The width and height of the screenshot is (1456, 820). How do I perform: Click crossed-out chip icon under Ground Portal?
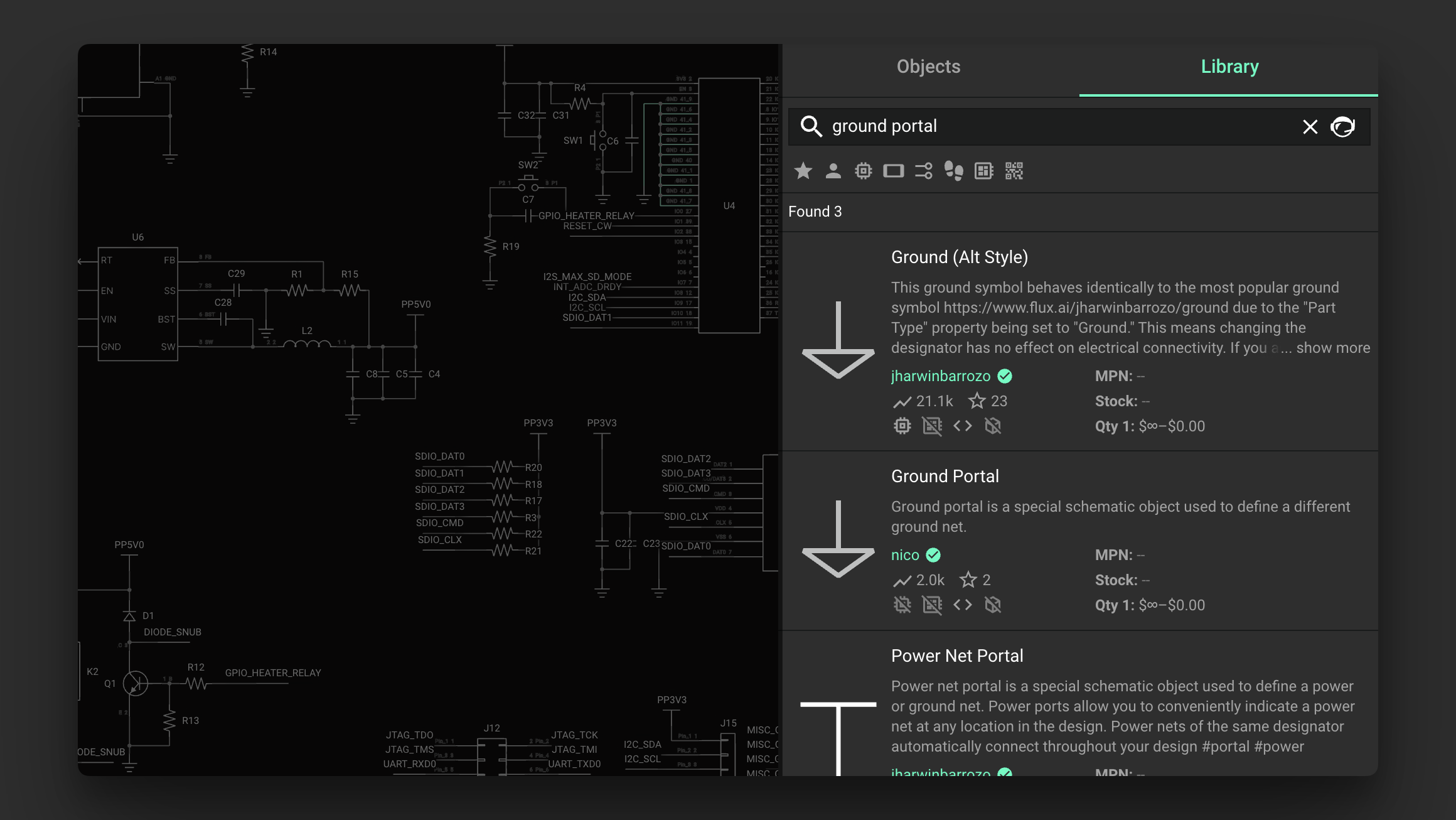click(902, 605)
